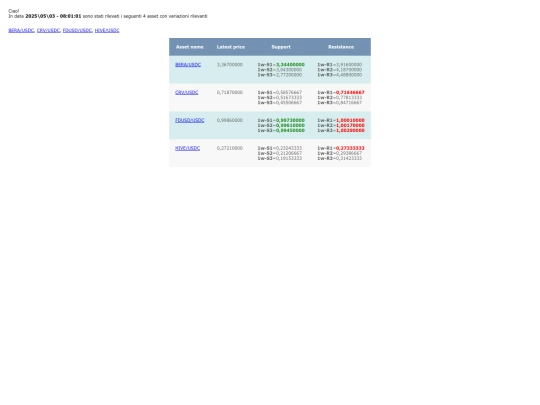
Task: Click the 1w-R3 resistance line for BERA/USDC
Action: 340,75
